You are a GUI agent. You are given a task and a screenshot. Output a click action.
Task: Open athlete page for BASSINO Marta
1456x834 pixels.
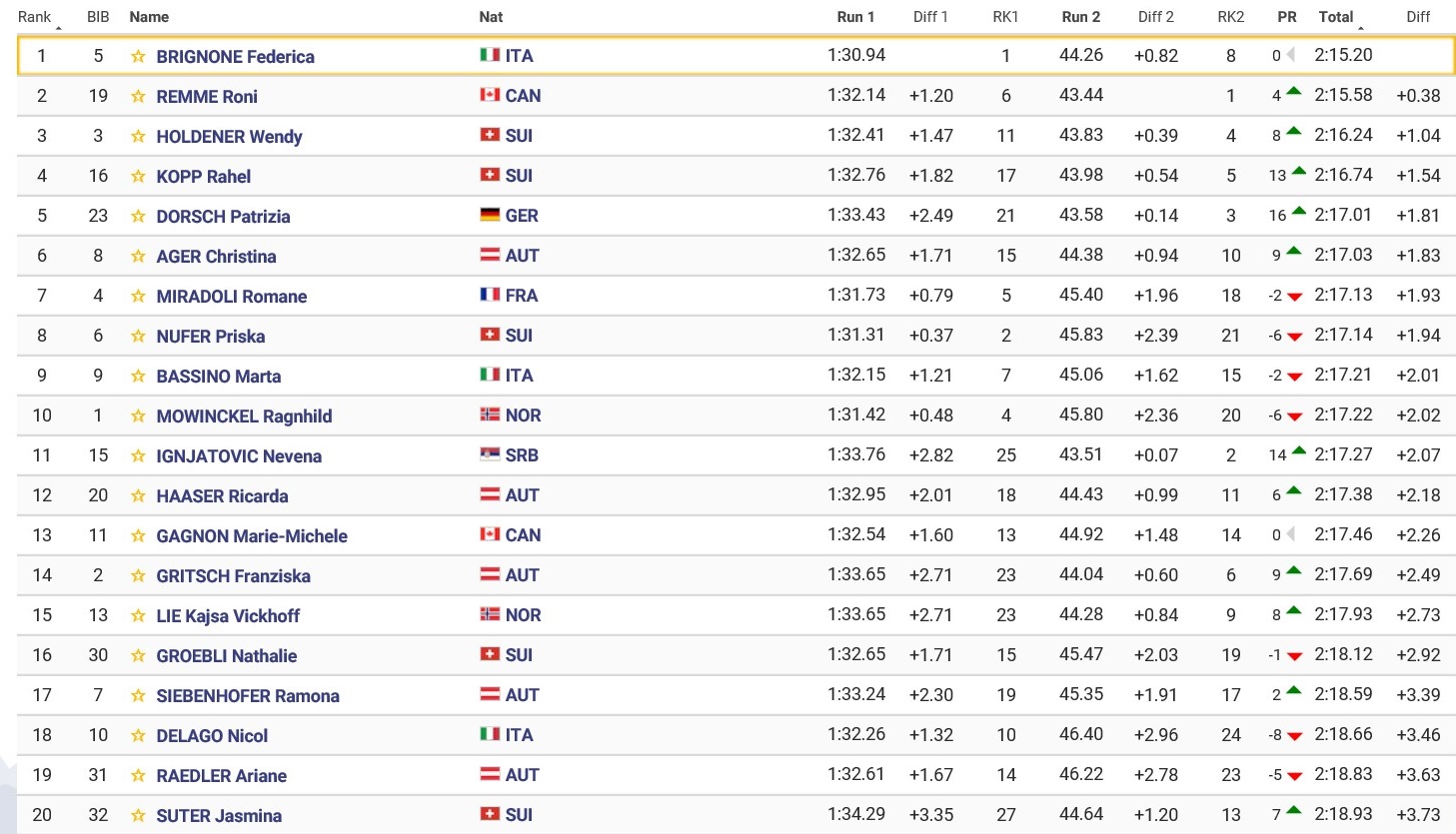point(219,377)
